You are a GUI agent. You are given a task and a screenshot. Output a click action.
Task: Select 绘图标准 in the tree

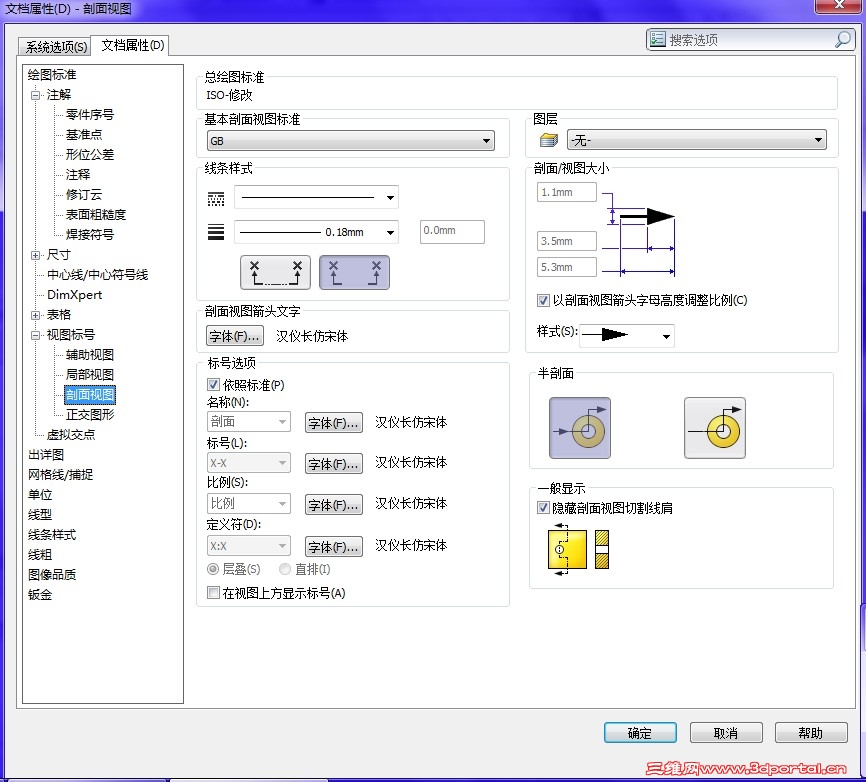point(52,75)
